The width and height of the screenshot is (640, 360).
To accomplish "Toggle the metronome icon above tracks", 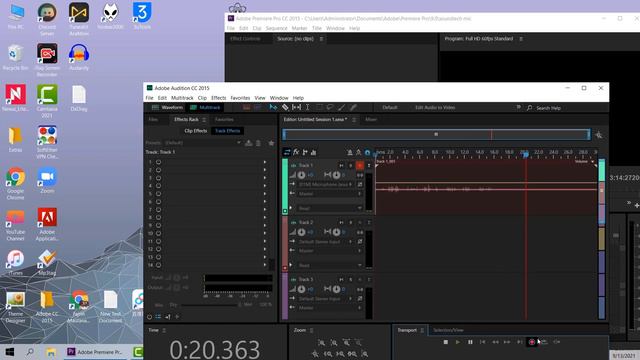I will 350,152.
